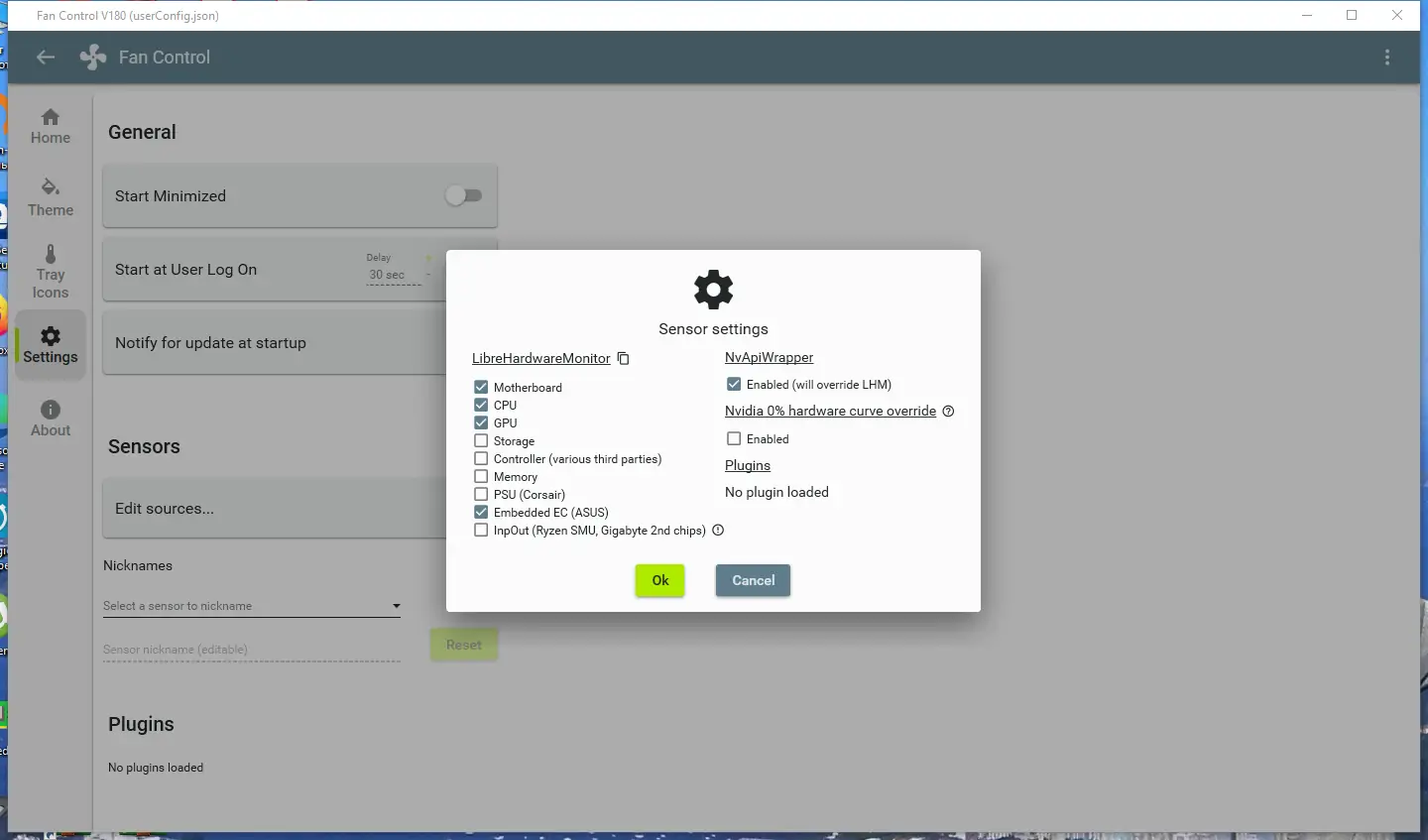Viewport: 1428px width, 840px height.
Task: Open the Tray Icons section
Action: pyautogui.click(x=51, y=272)
